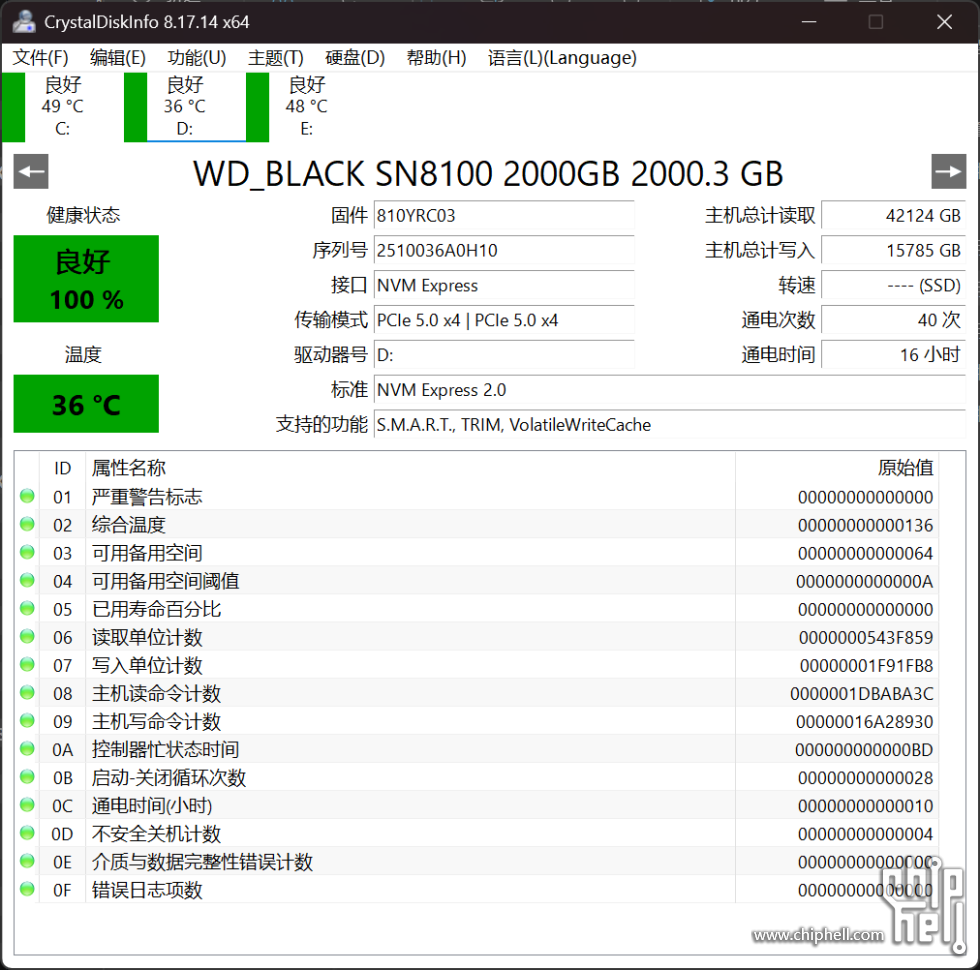The height and width of the screenshot is (970, 980).
Task: Open the 文件(F) menu
Action: 41,58
